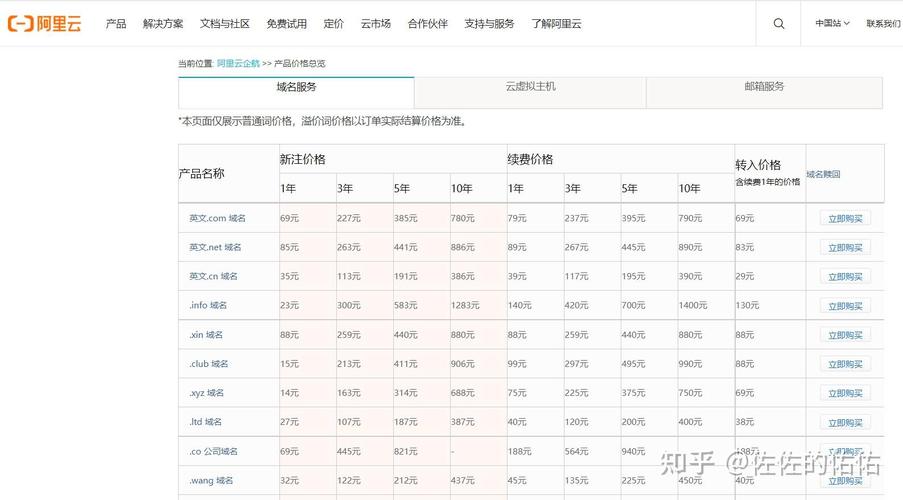
Task: Open the 解决方案 menu
Action: tap(163, 24)
